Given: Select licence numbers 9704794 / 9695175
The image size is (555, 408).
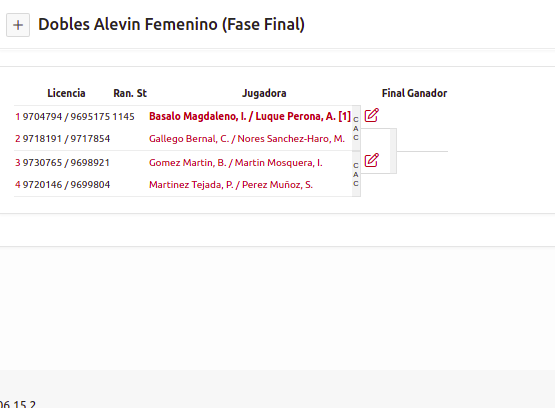Looking at the screenshot, I should [67, 117].
